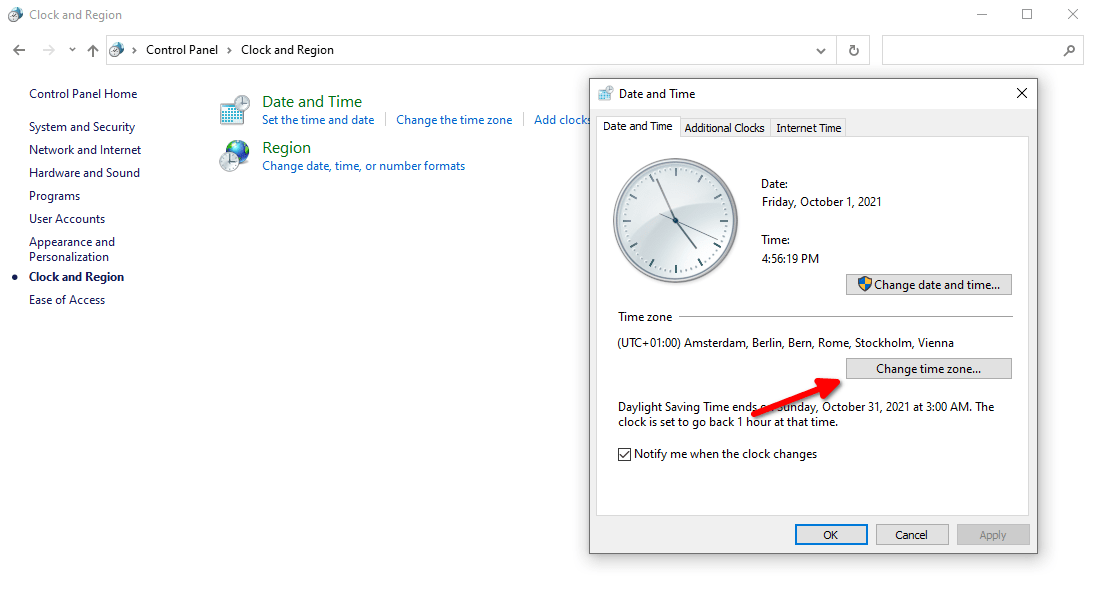Open the Change the time zone link
The width and height of the screenshot is (1093, 590).
point(454,119)
